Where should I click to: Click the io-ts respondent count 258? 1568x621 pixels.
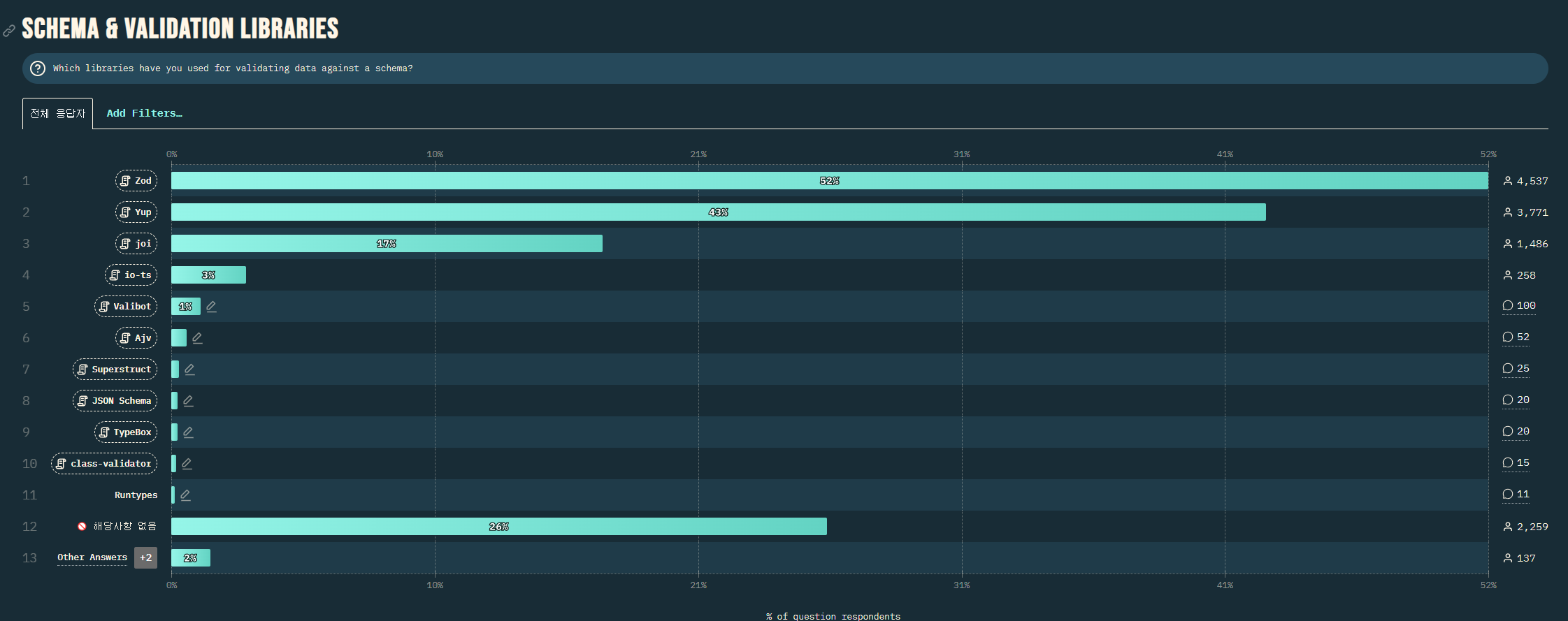1520,275
